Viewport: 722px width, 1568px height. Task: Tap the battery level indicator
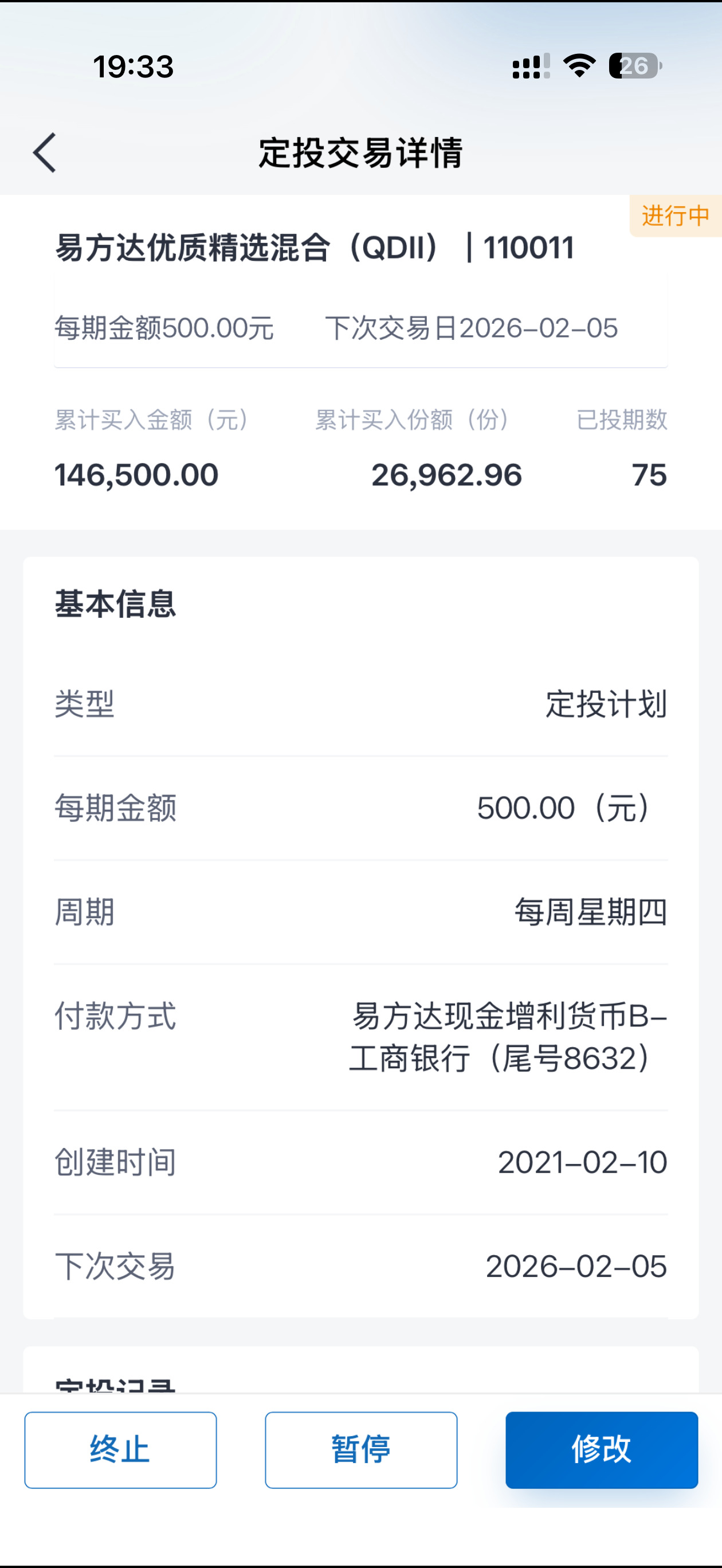635,66
